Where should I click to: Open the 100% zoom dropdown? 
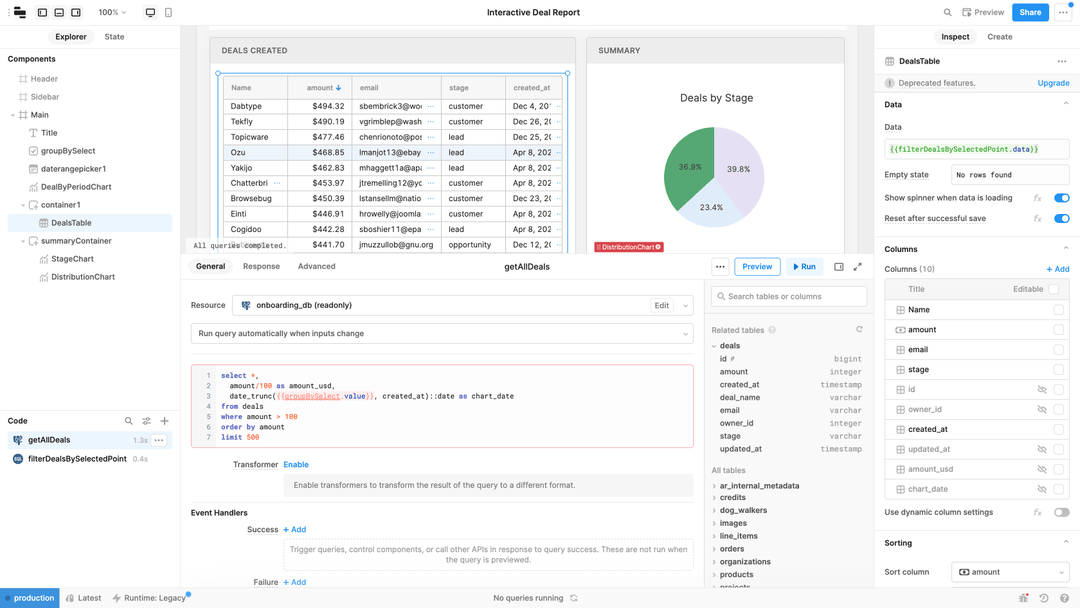pyautogui.click(x=110, y=11)
